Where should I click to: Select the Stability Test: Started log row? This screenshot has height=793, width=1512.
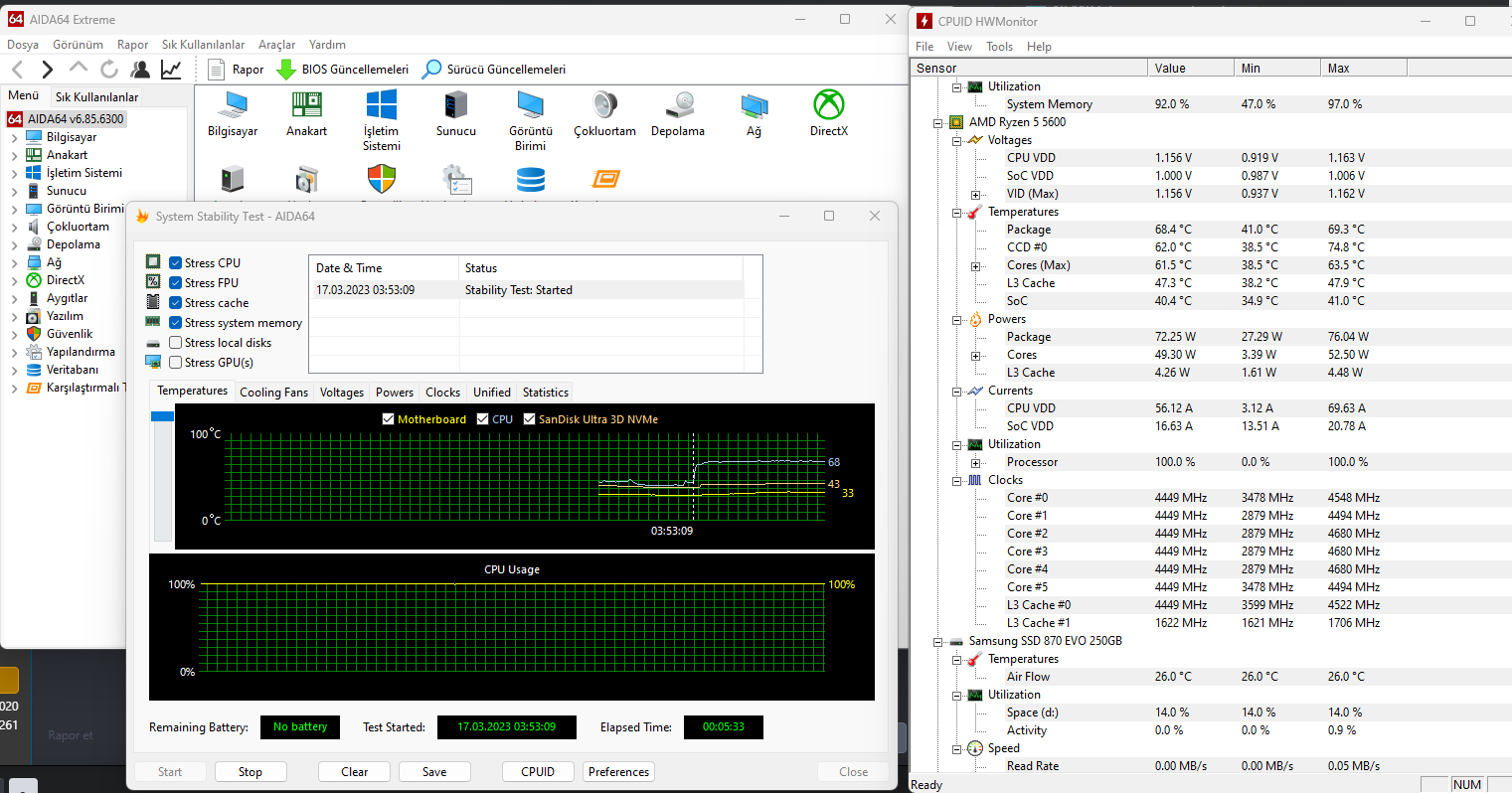527,290
